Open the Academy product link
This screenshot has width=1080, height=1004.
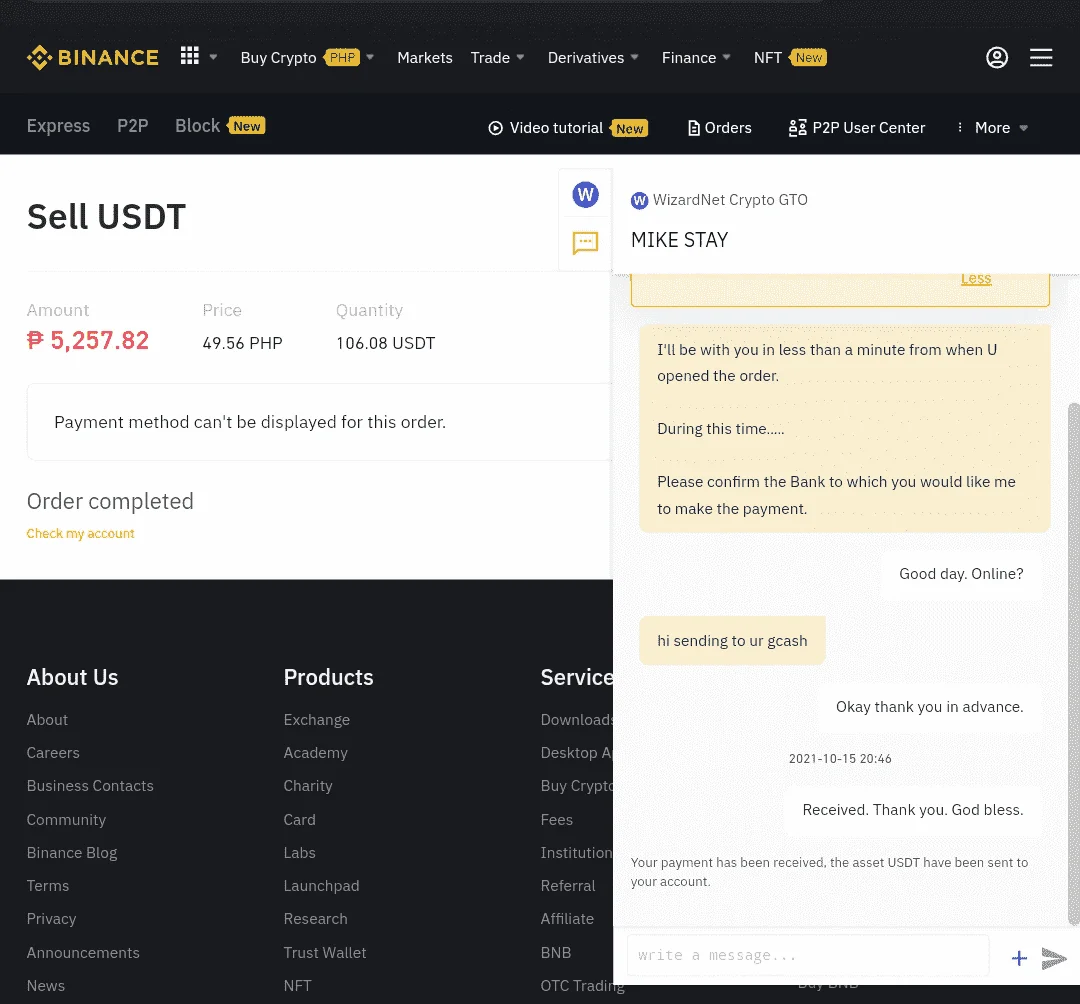click(315, 753)
